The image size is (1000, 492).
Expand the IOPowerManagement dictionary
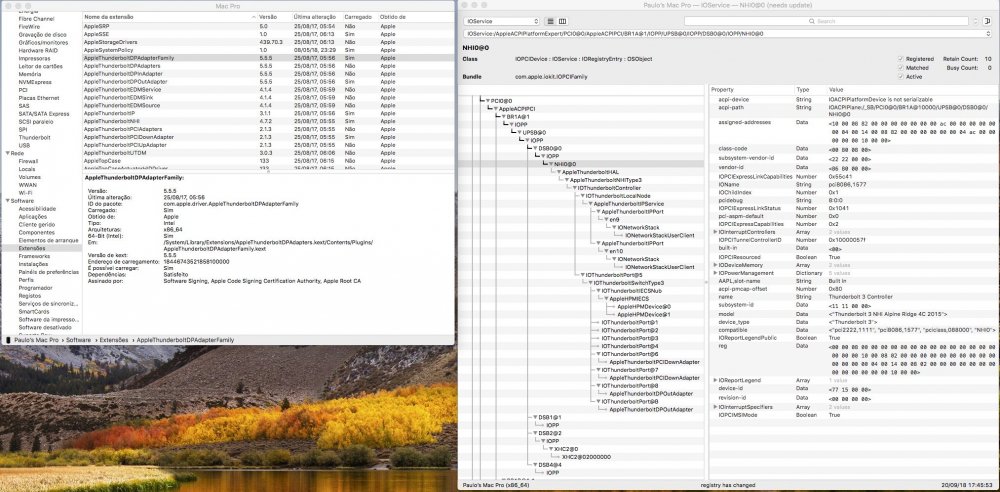(715, 273)
